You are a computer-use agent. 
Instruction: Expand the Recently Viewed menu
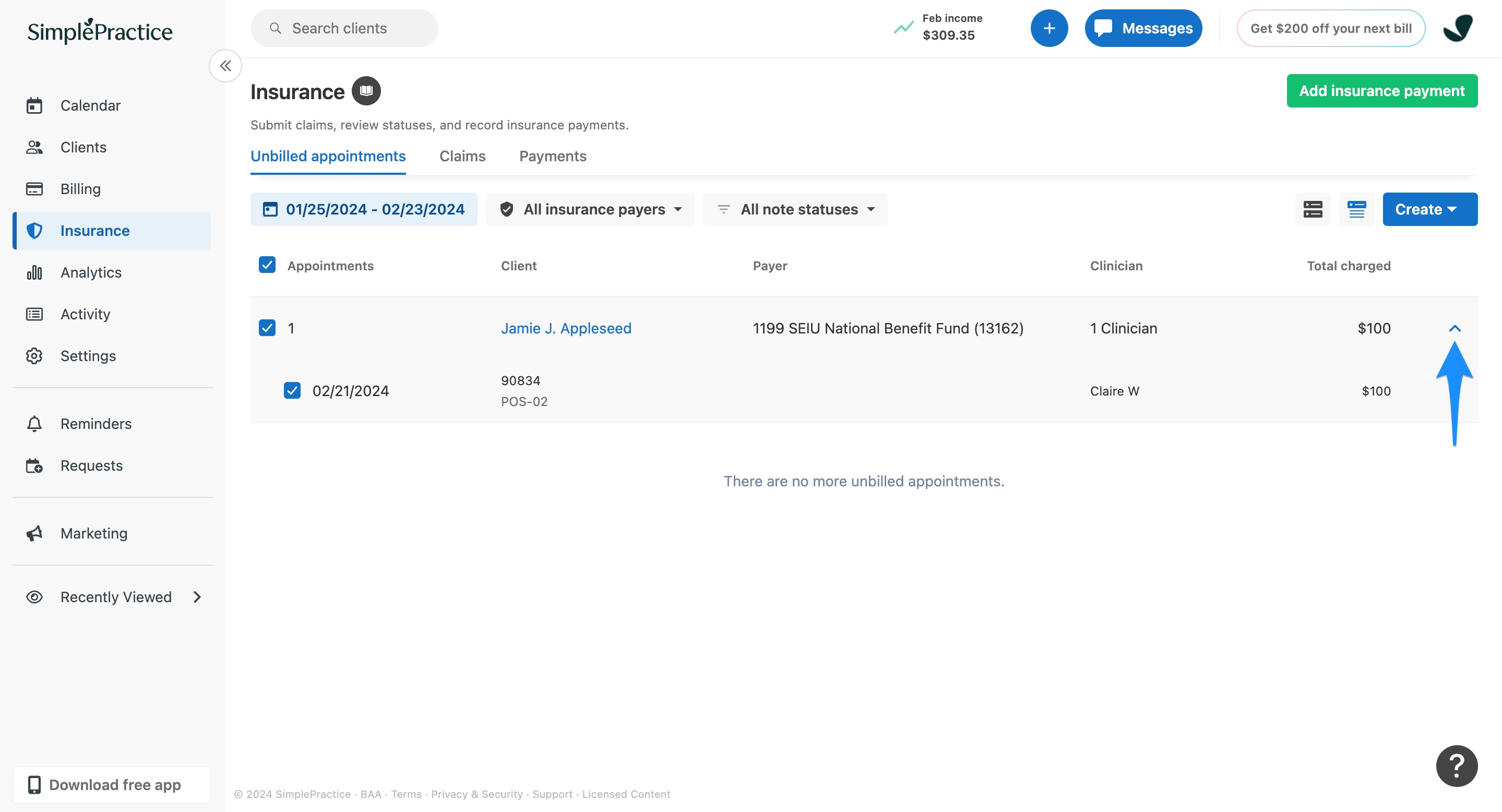pos(111,597)
